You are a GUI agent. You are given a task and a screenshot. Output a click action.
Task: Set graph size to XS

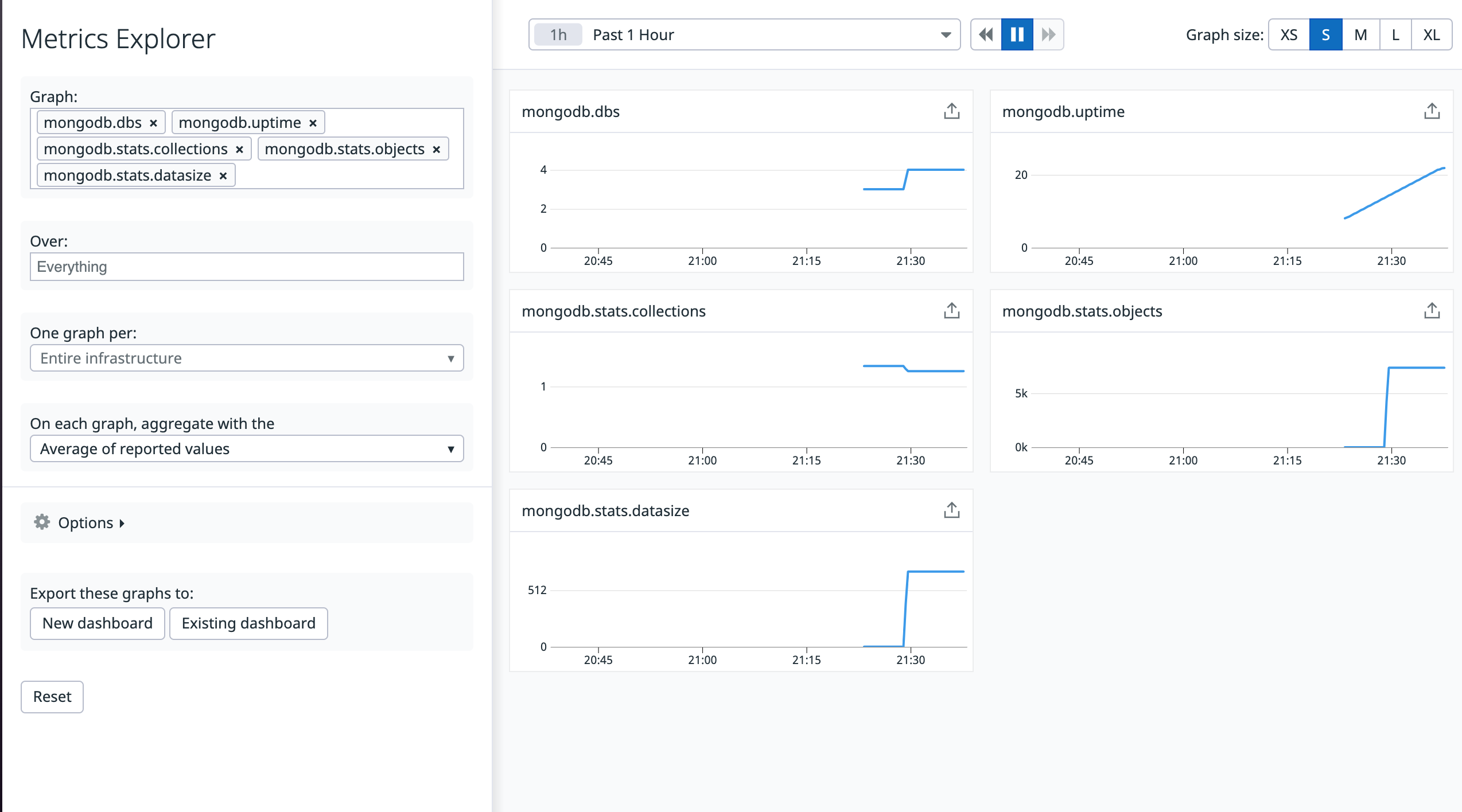tap(1289, 34)
